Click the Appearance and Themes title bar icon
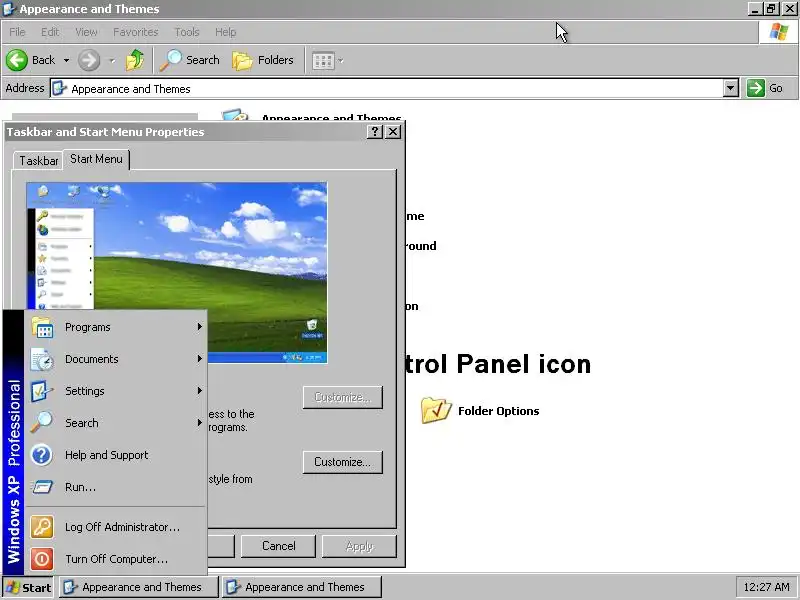This screenshot has width=800, height=600. tap(9, 9)
